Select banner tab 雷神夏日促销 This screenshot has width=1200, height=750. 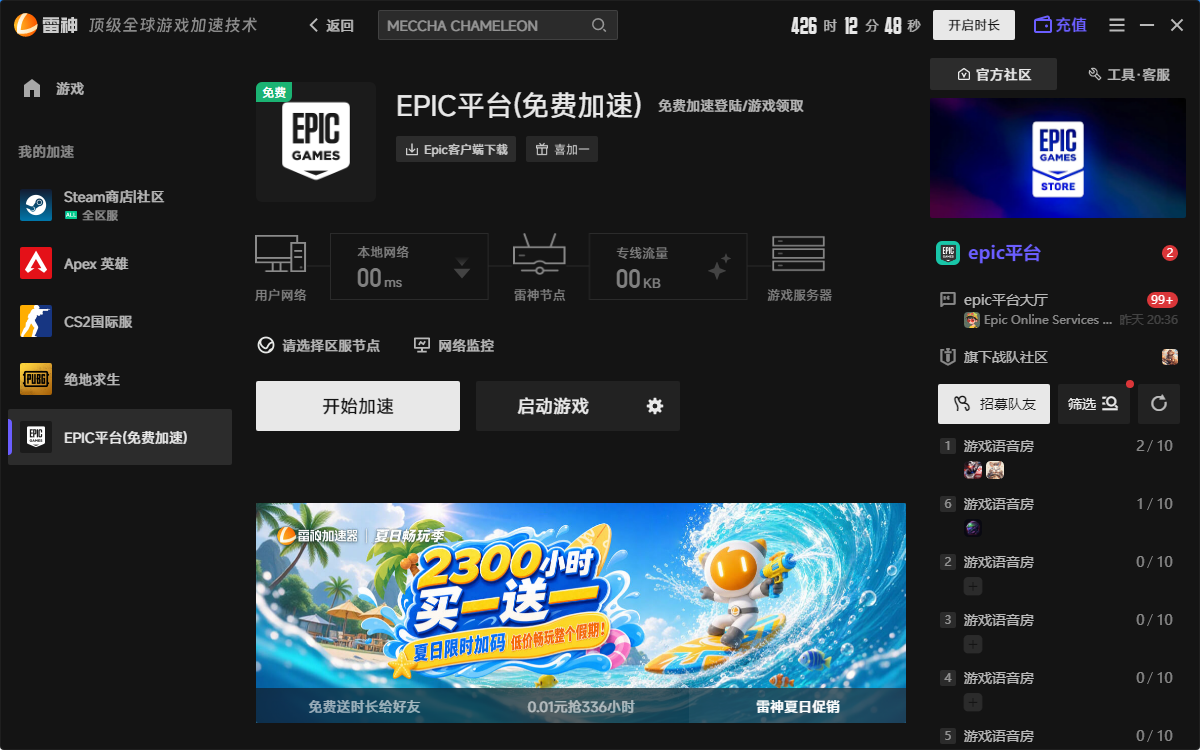point(798,706)
